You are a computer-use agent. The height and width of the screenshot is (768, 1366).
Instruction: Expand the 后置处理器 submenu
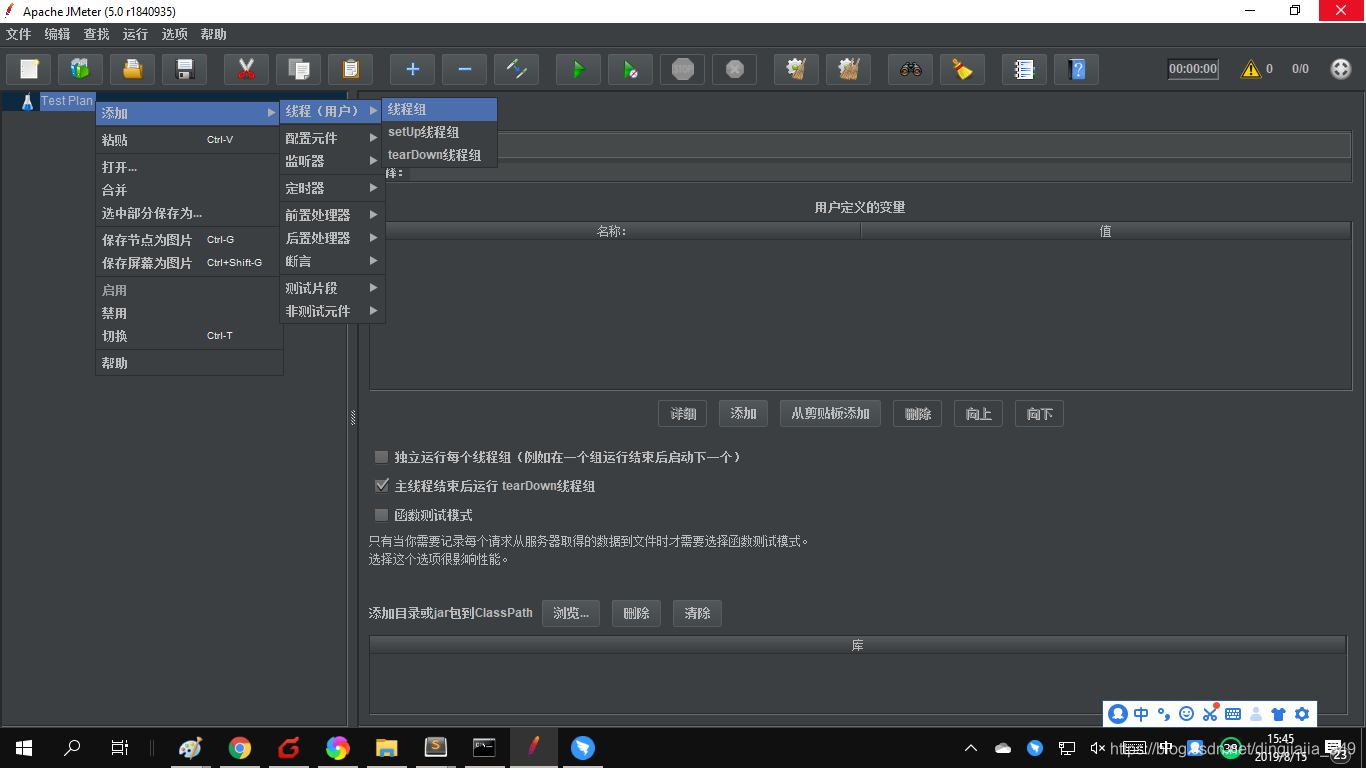coord(332,238)
